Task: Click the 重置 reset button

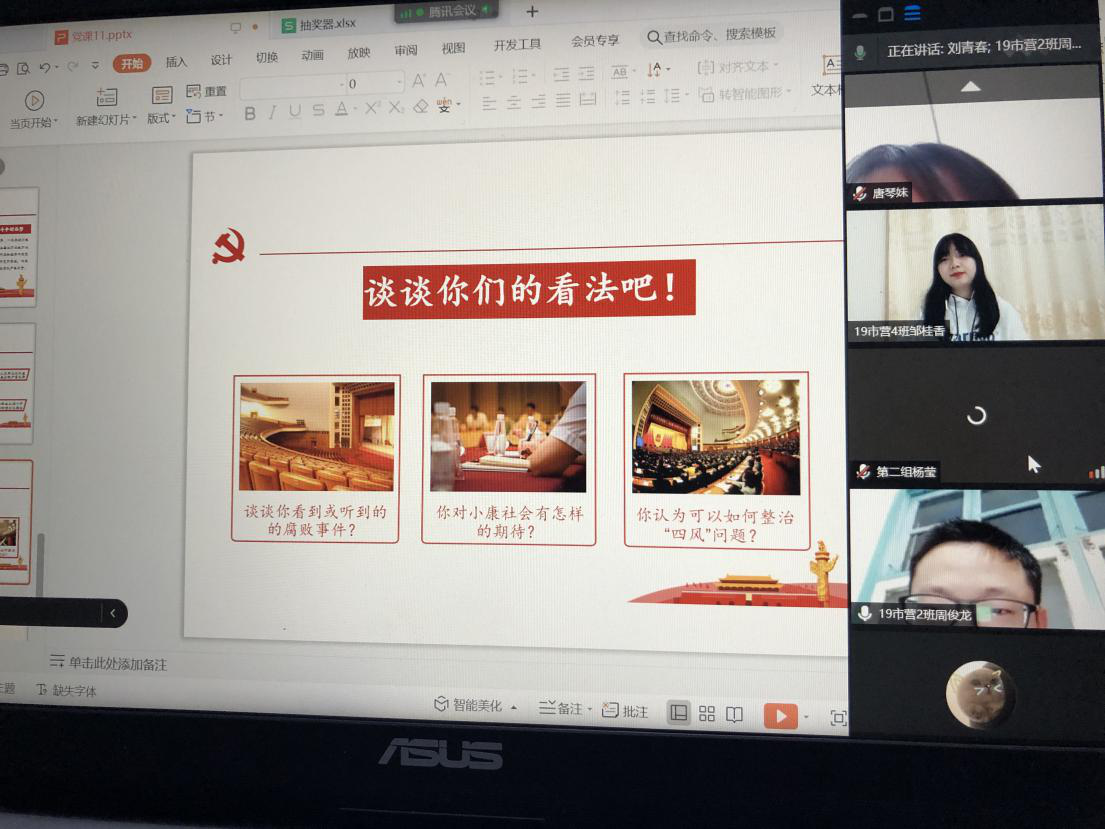Action: pos(207,91)
